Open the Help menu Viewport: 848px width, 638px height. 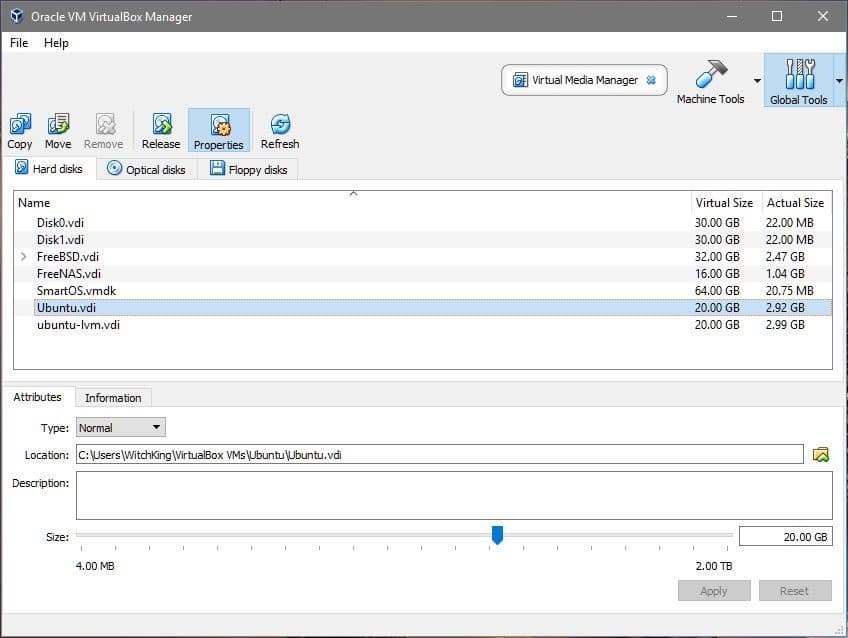coord(57,43)
